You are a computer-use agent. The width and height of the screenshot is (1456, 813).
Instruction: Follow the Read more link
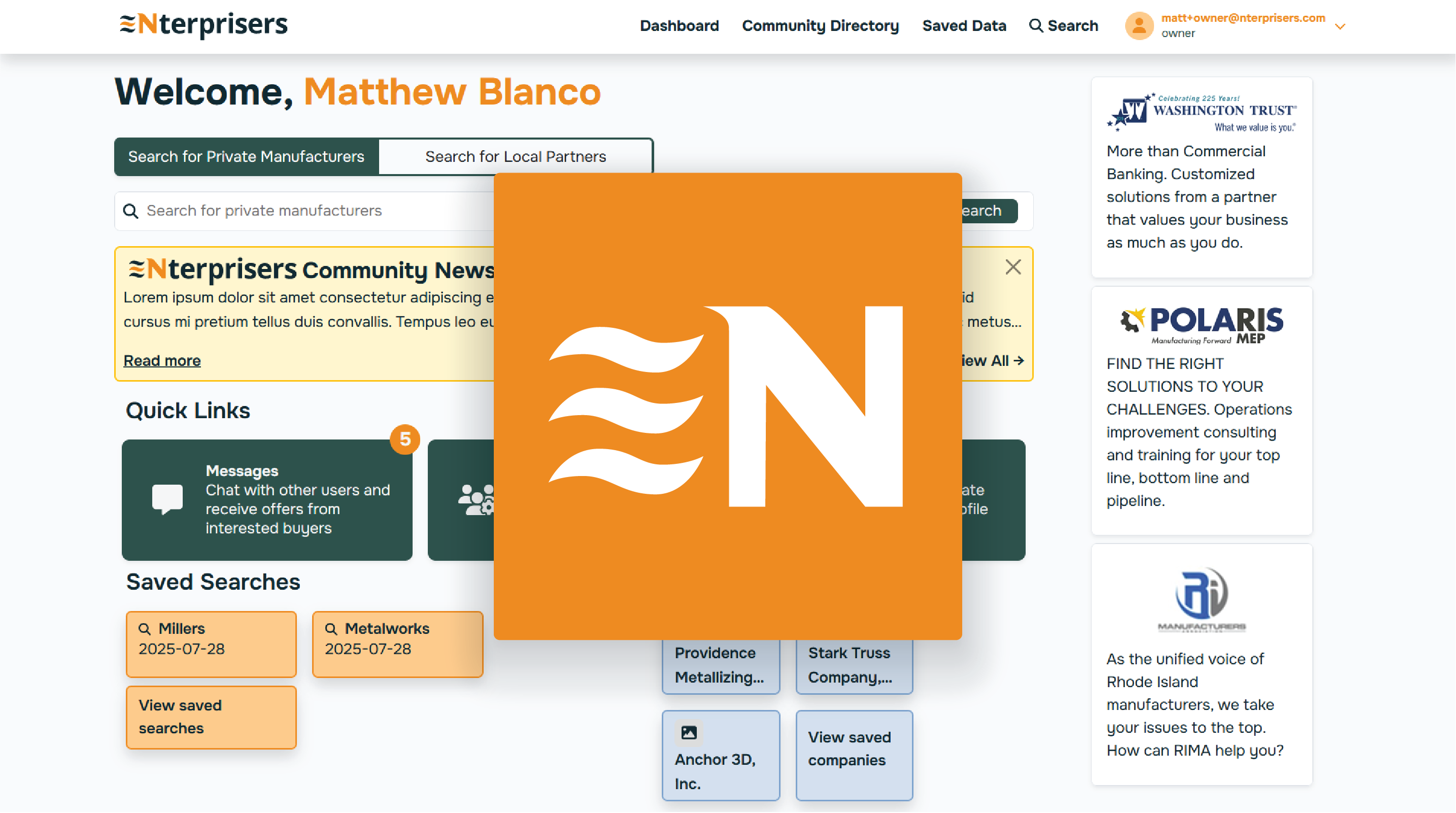point(162,361)
